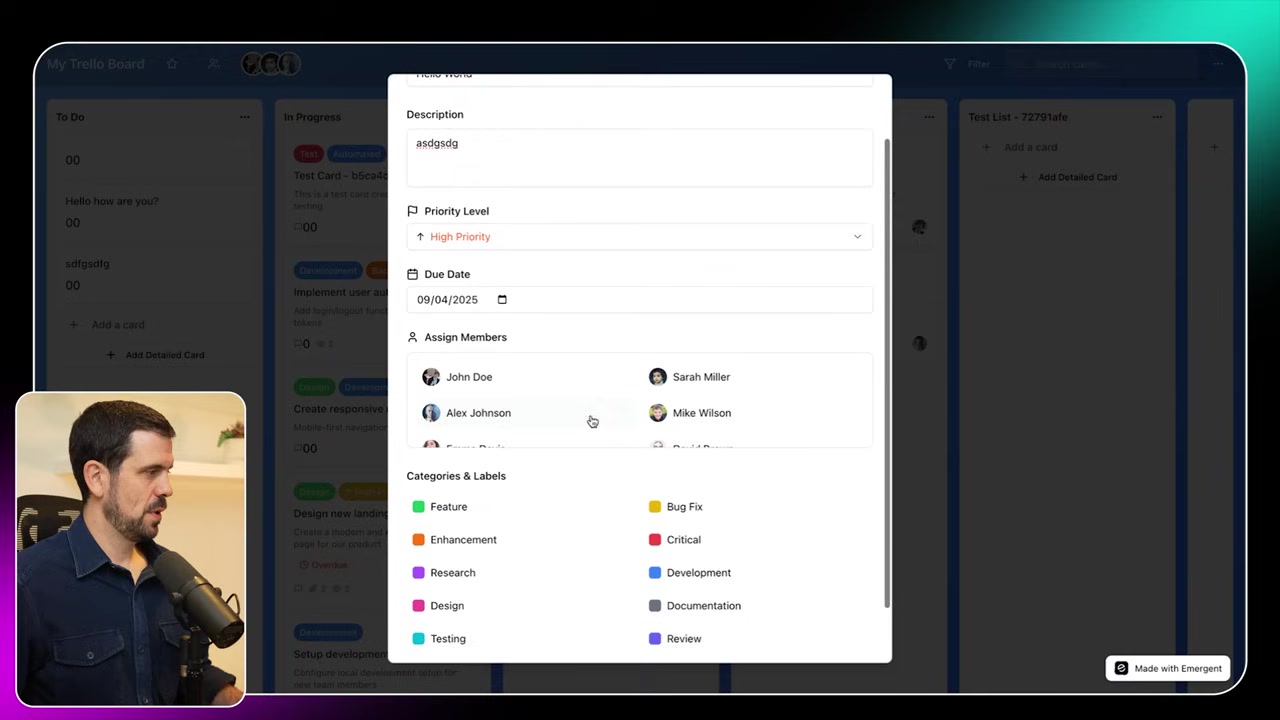Open the To Do list options menu
Screen dimensions: 1280x720
244,117
